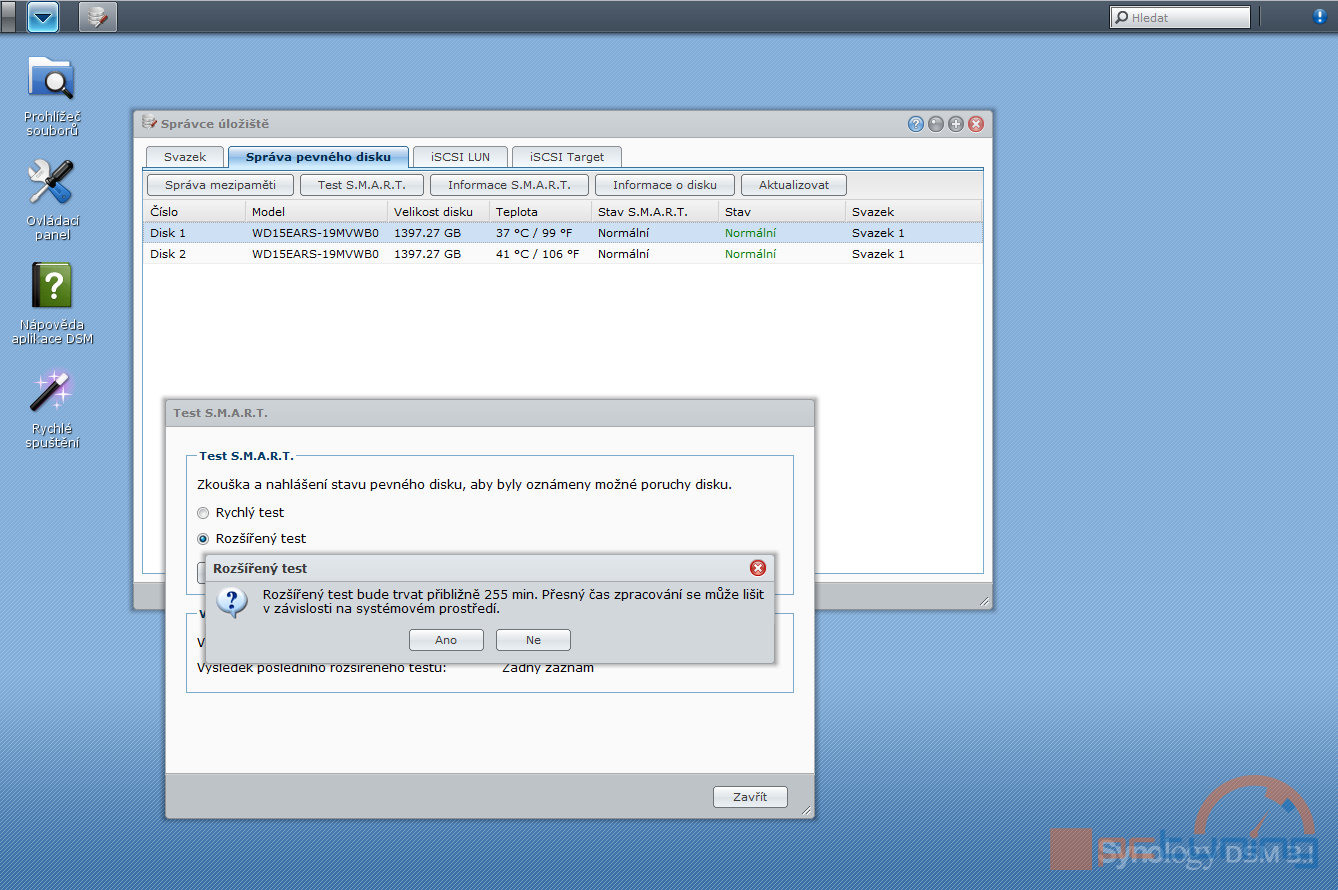Click the Test S.M.A.R.T. dialog title bar
This screenshot has width=1338, height=890.
pos(490,412)
